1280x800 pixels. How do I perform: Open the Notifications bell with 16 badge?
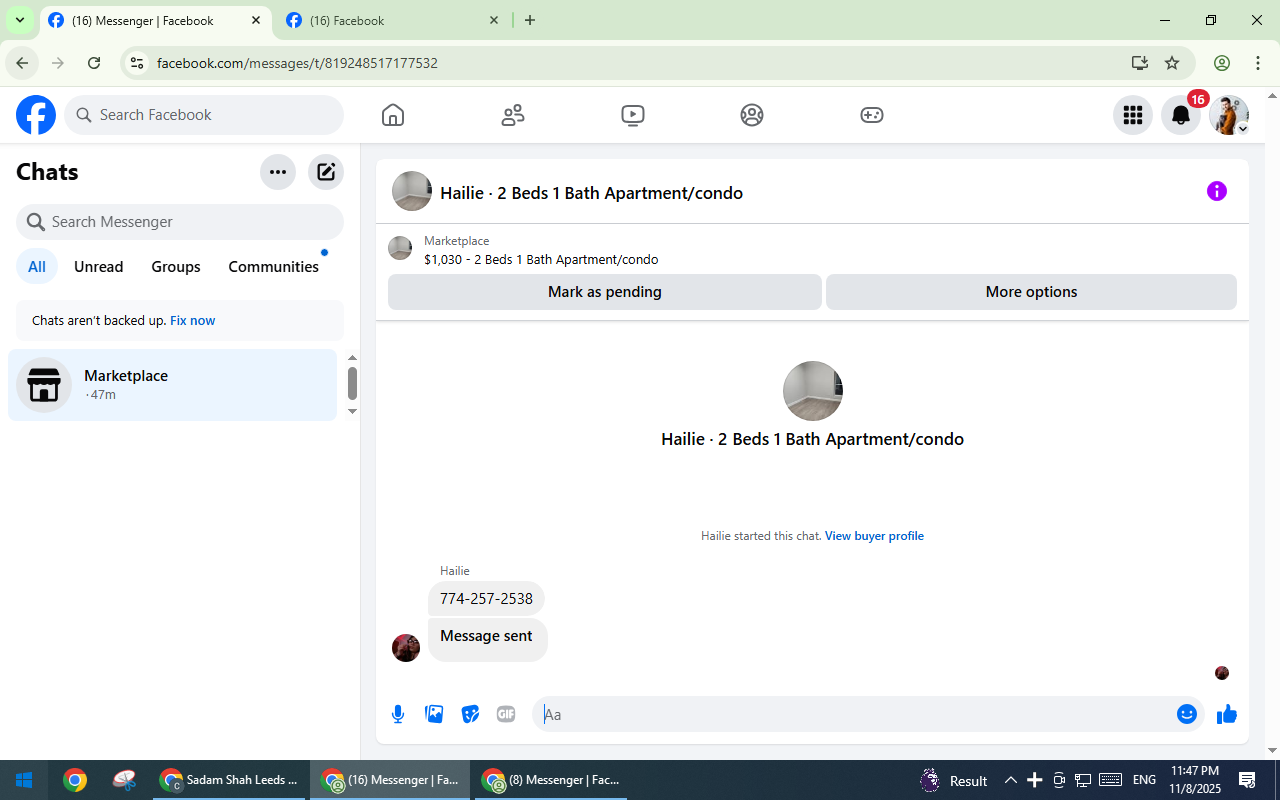click(1181, 115)
